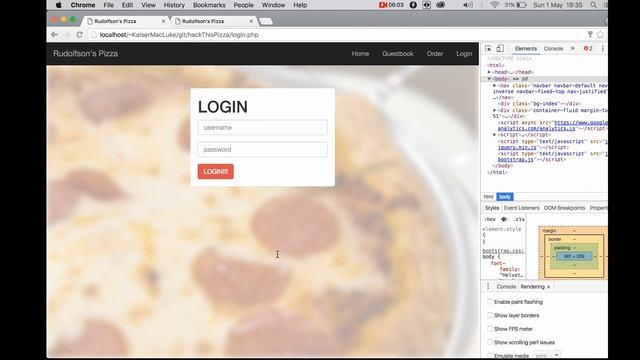Open the Event Listeners tab
This screenshot has width=640, height=360.
click(x=522, y=208)
